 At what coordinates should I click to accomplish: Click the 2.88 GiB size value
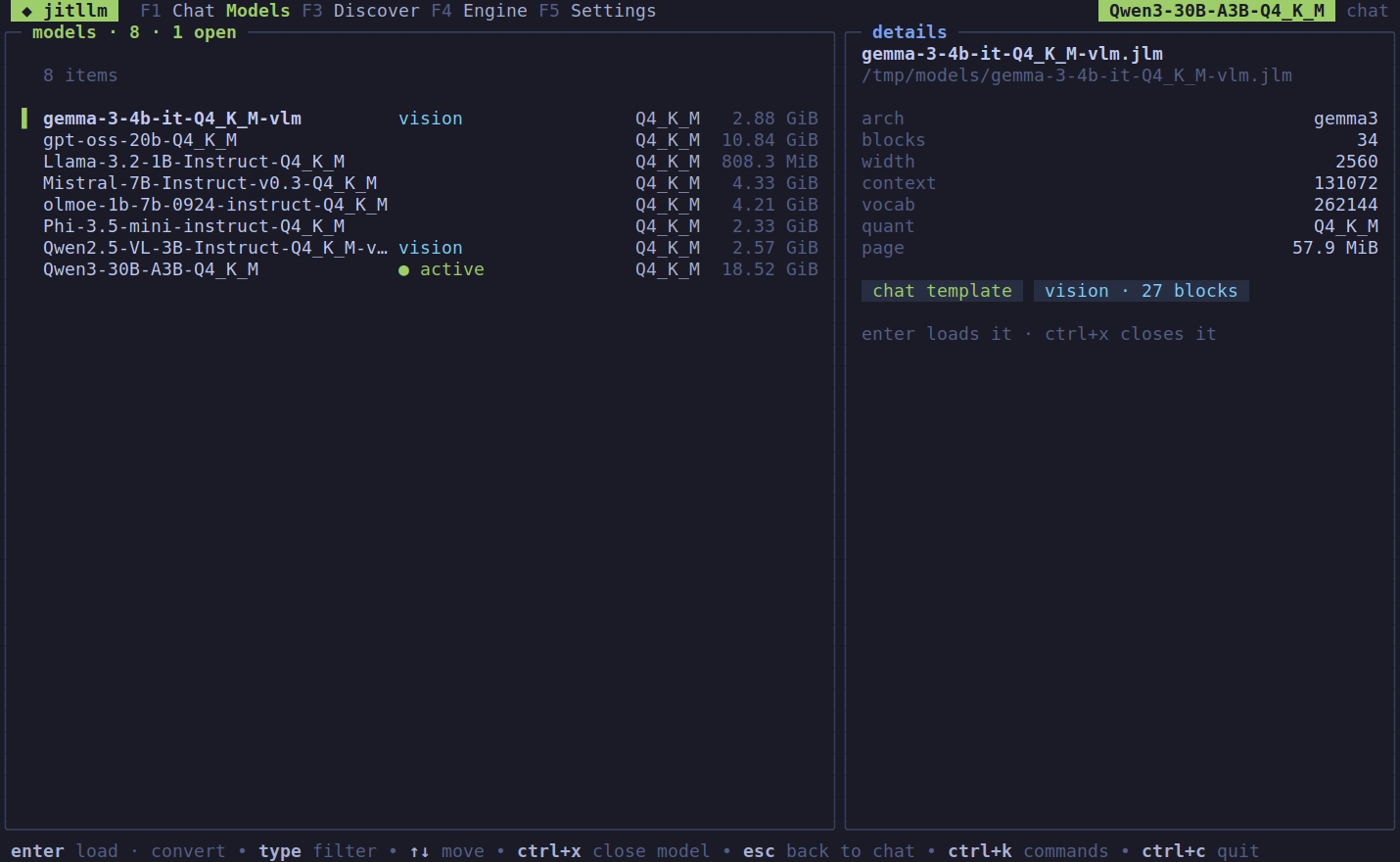(x=775, y=119)
